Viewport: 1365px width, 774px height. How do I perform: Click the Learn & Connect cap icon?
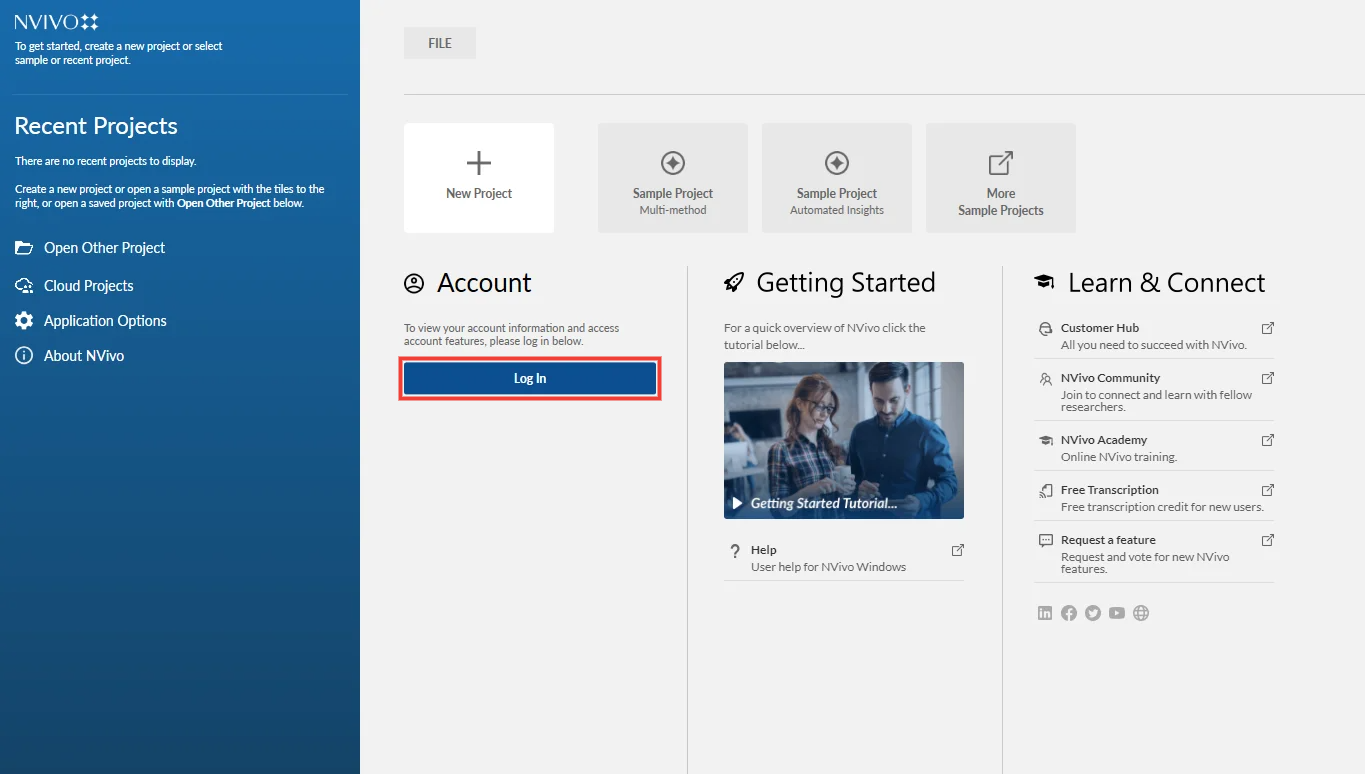(x=1045, y=284)
